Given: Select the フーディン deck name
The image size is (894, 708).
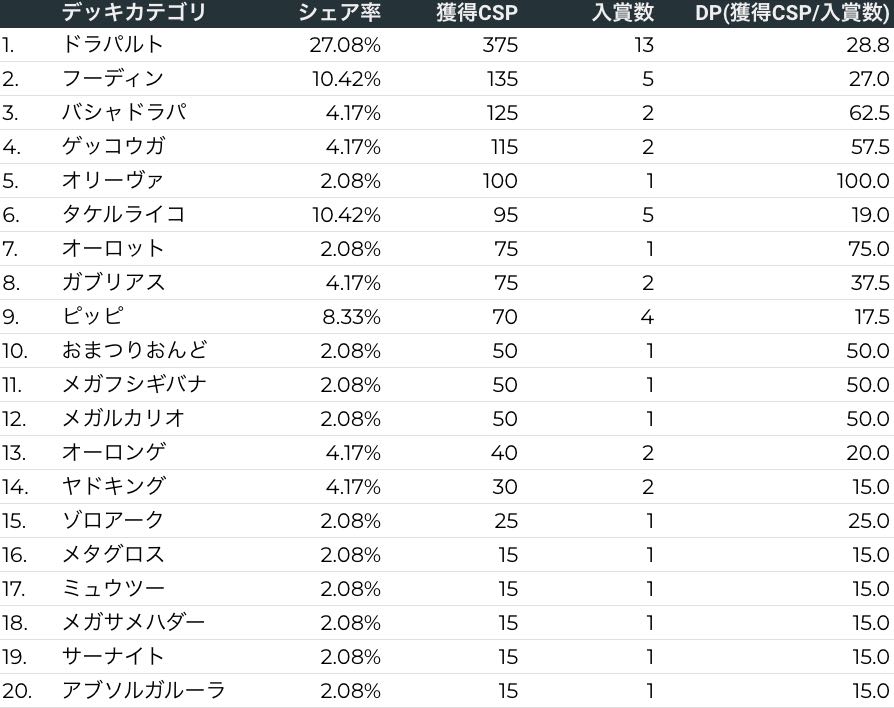Looking at the screenshot, I should [x=112, y=79].
